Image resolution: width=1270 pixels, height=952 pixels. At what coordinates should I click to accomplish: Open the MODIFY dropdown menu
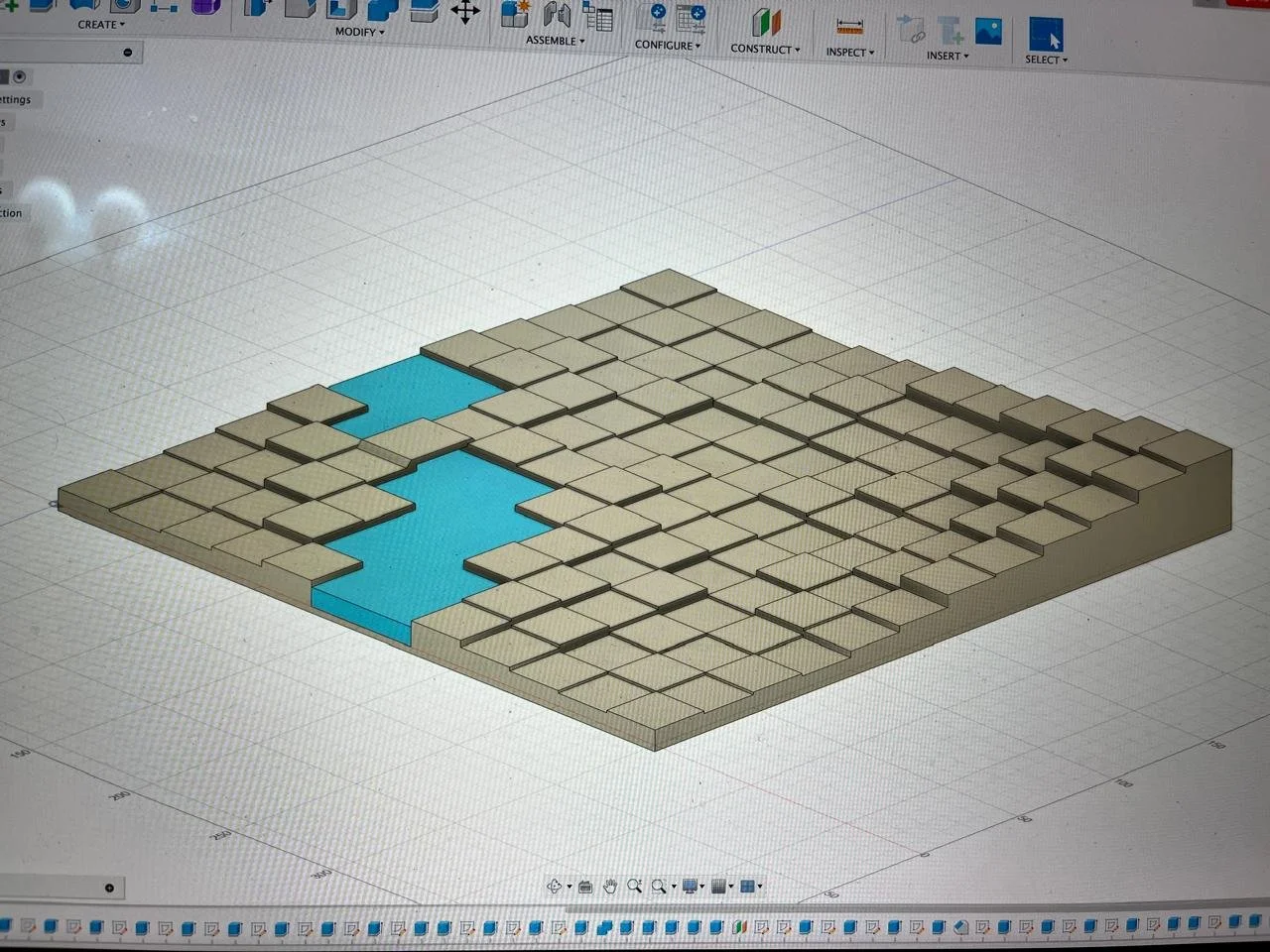point(359,32)
